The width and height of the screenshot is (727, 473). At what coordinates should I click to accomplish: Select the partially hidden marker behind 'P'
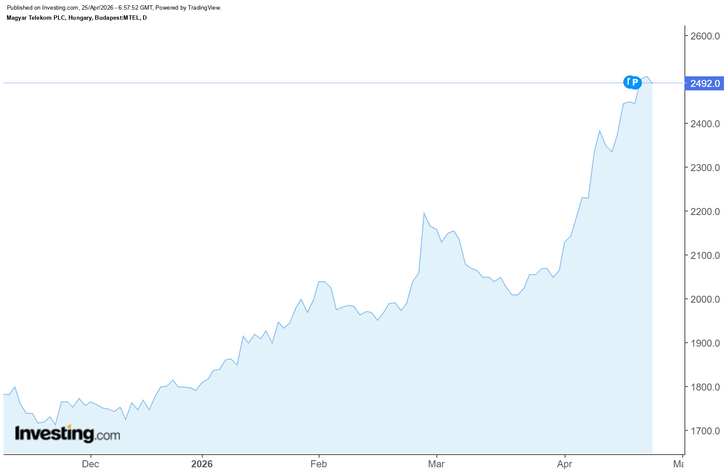(x=627, y=83)
